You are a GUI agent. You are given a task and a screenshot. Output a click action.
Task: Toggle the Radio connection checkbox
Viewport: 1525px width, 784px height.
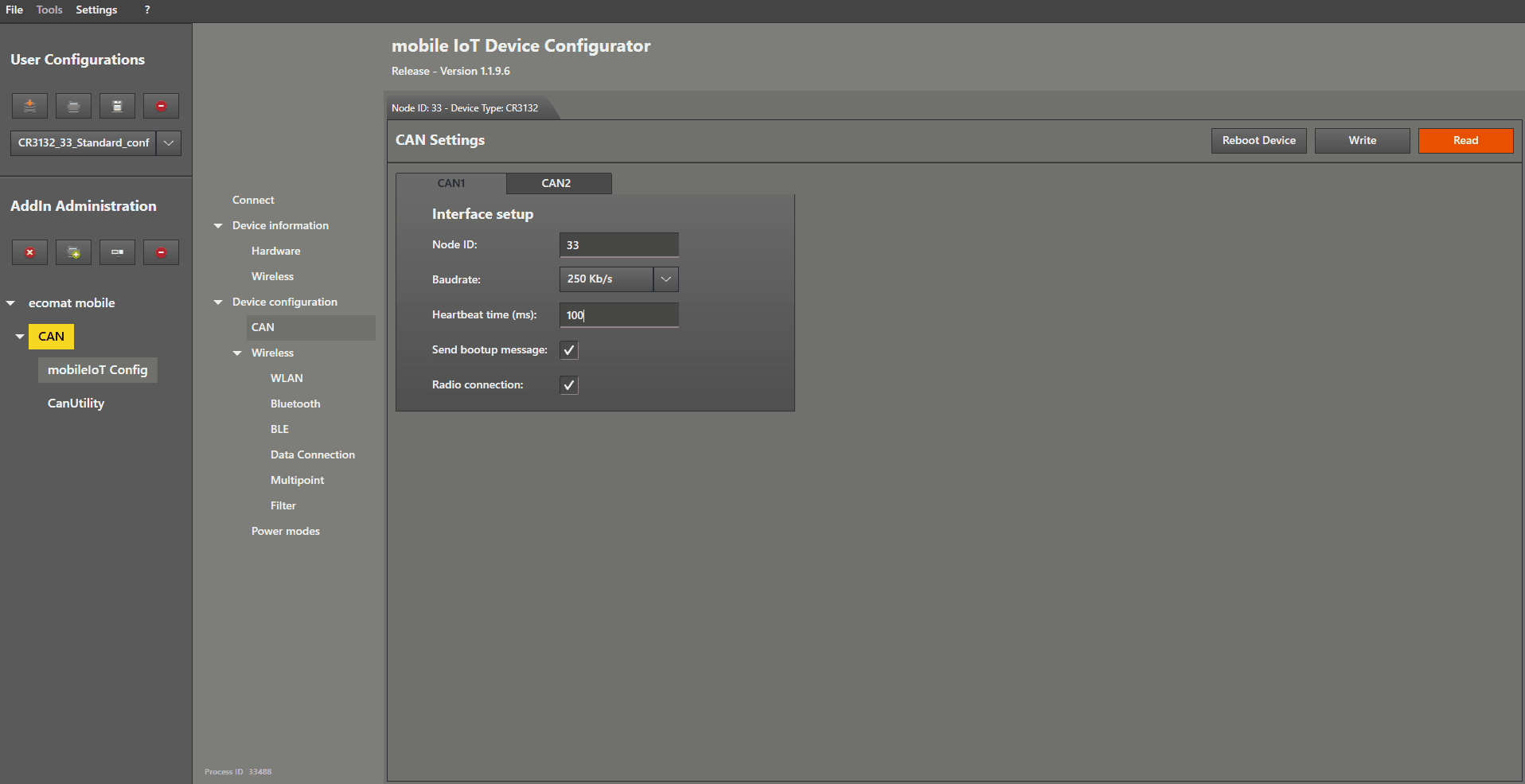point(569,385)
